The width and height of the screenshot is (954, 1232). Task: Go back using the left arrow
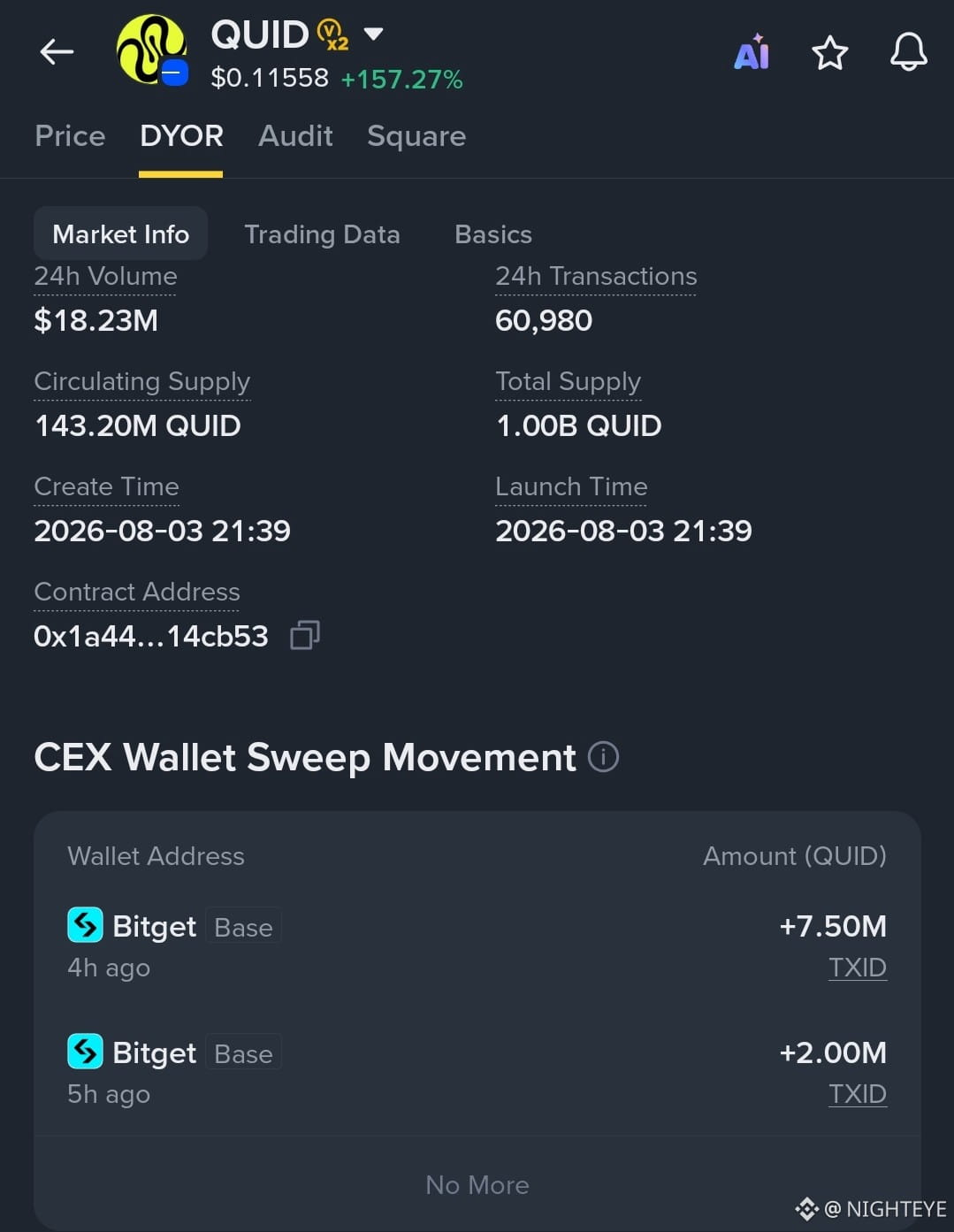[x=57, y=52]
